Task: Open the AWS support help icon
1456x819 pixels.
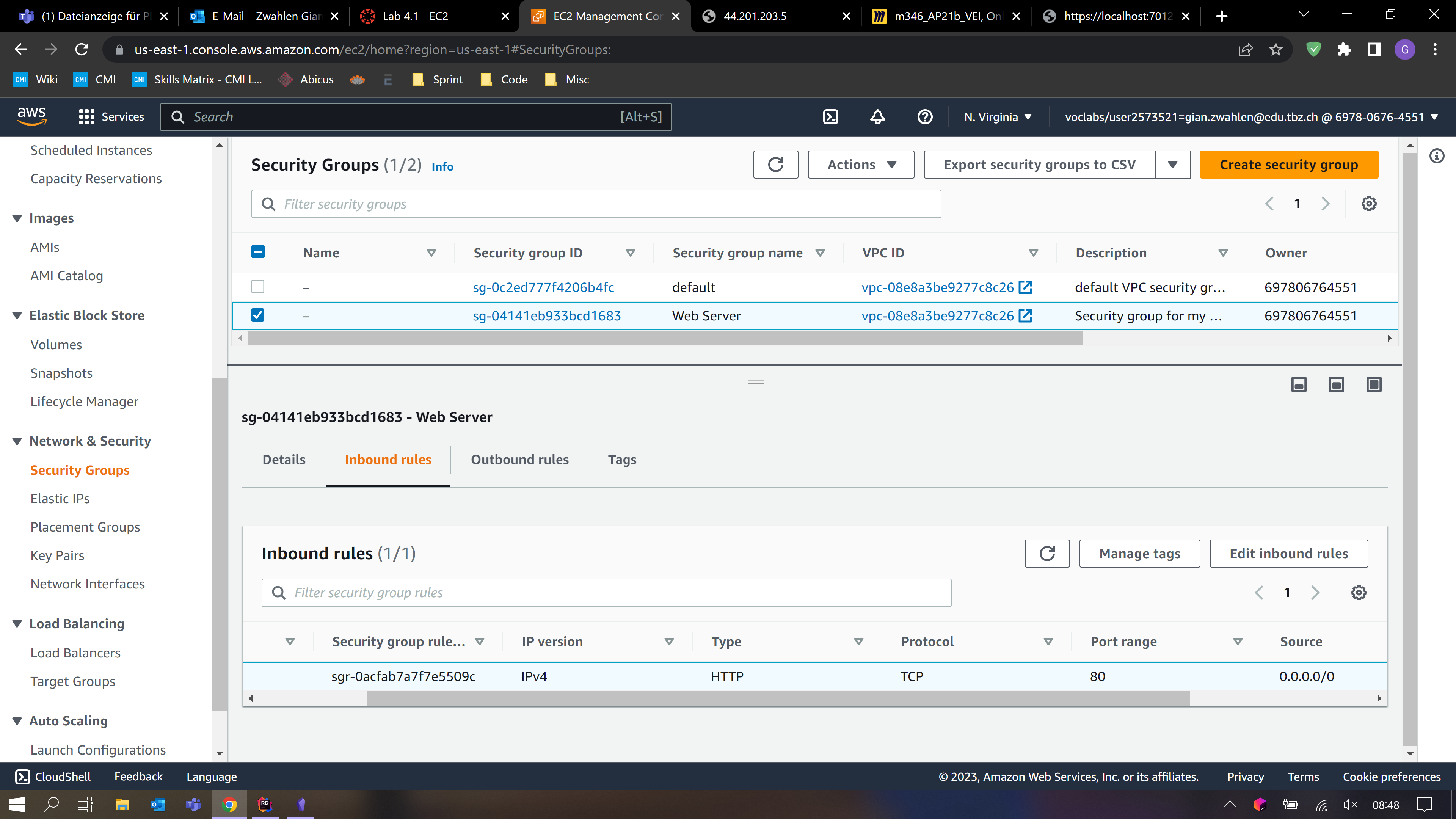Action: coord(925,117)
